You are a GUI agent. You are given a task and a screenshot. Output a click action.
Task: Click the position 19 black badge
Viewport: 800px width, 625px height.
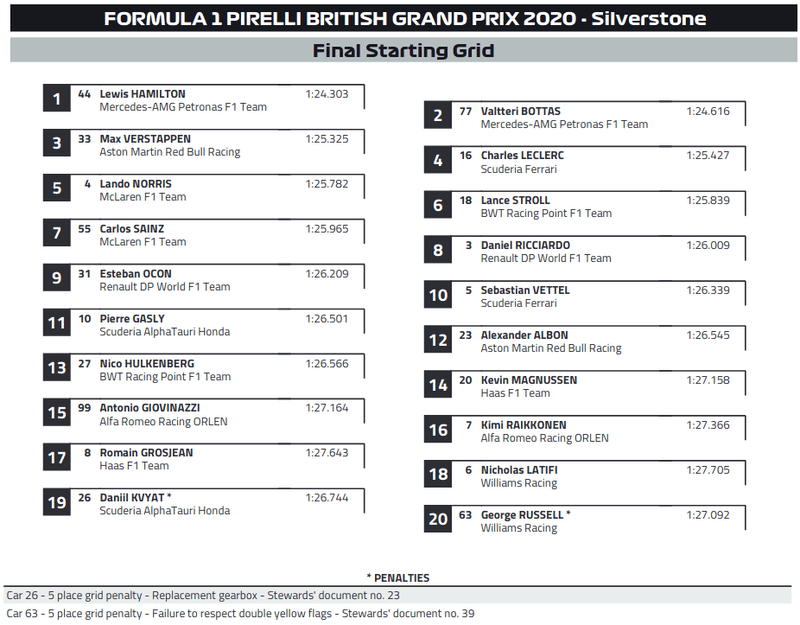point(57,503)
